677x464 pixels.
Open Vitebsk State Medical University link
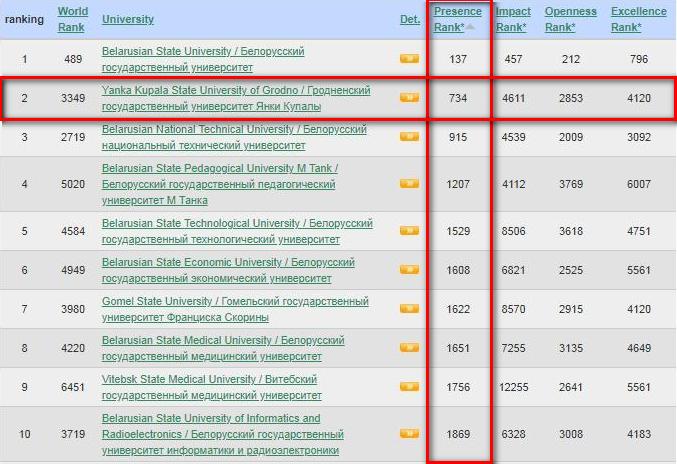coord(212,387)
